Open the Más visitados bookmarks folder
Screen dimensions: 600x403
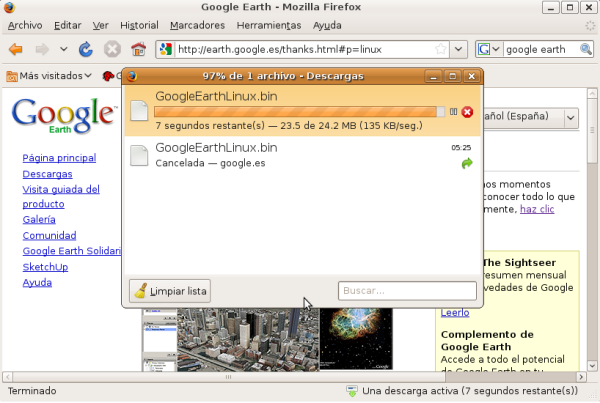49,75
